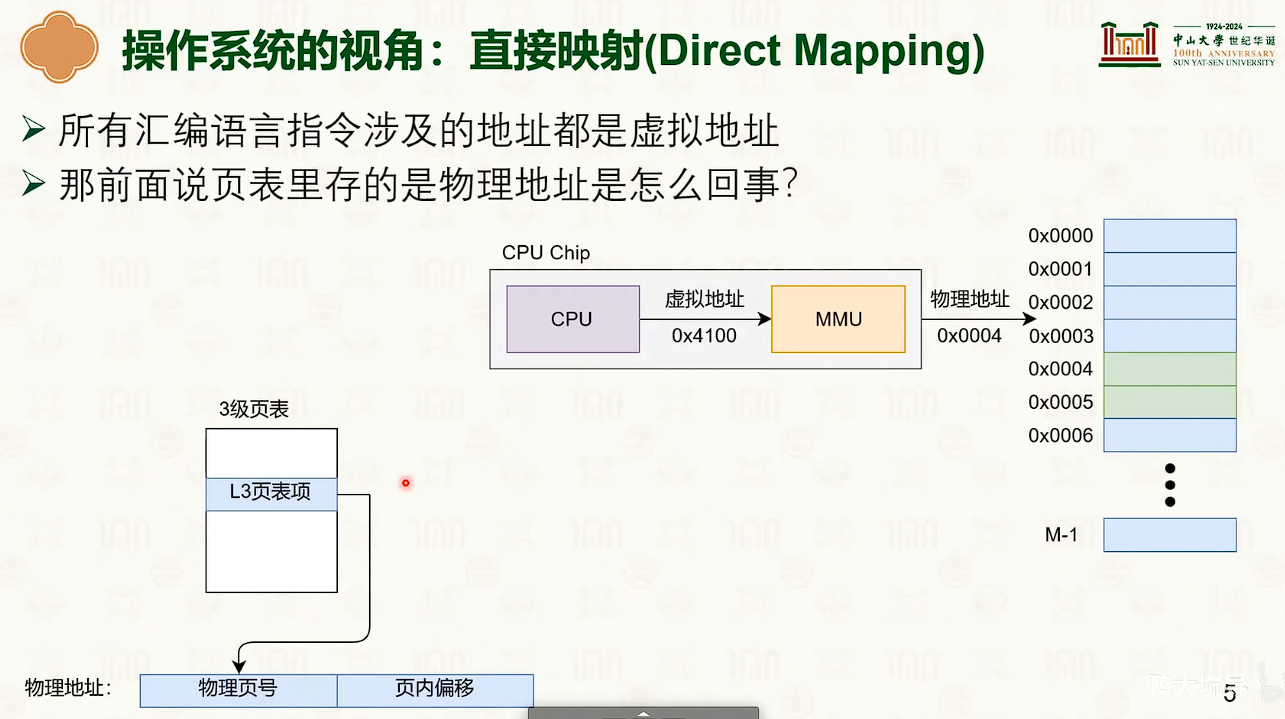This screenshot has height=719, width=1285.
Task: Select the 物理页号 field box
Action: [238, 690]
